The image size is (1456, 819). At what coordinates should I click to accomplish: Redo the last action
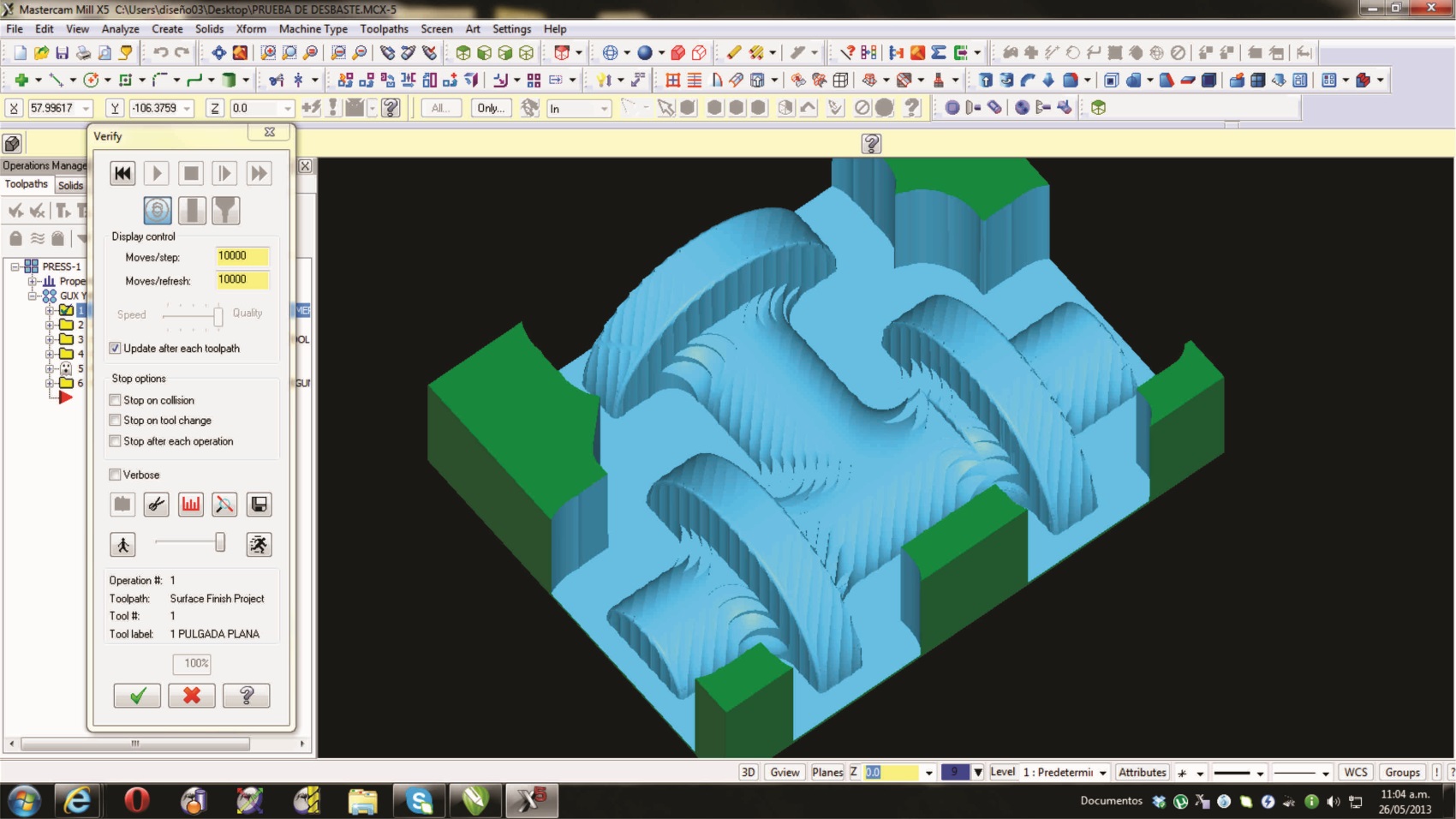(182, 53)
